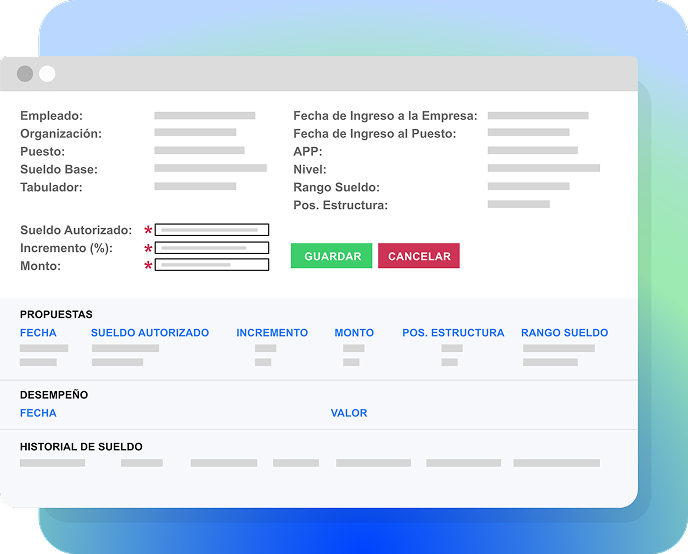The height and width of the screenshot is (554, 688).
Task: Click the green Guardar button
Action: coord(331,256)
